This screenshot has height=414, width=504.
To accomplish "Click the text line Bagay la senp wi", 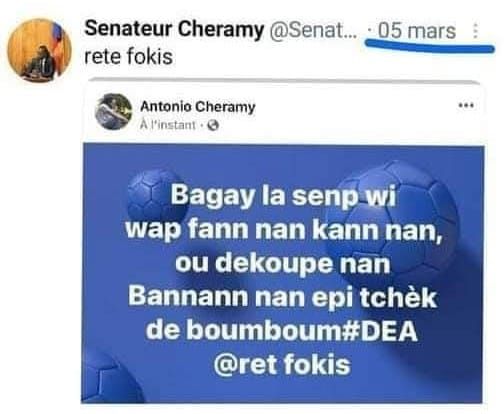I will 283,195.
